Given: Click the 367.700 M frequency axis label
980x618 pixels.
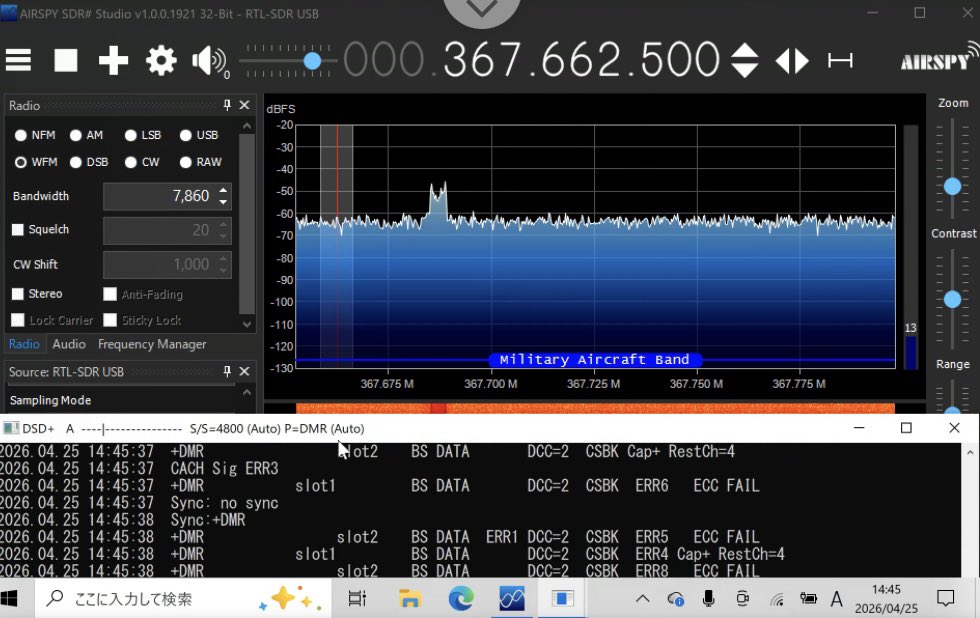Looking at the screenshot, I should [x=491, y=384].
